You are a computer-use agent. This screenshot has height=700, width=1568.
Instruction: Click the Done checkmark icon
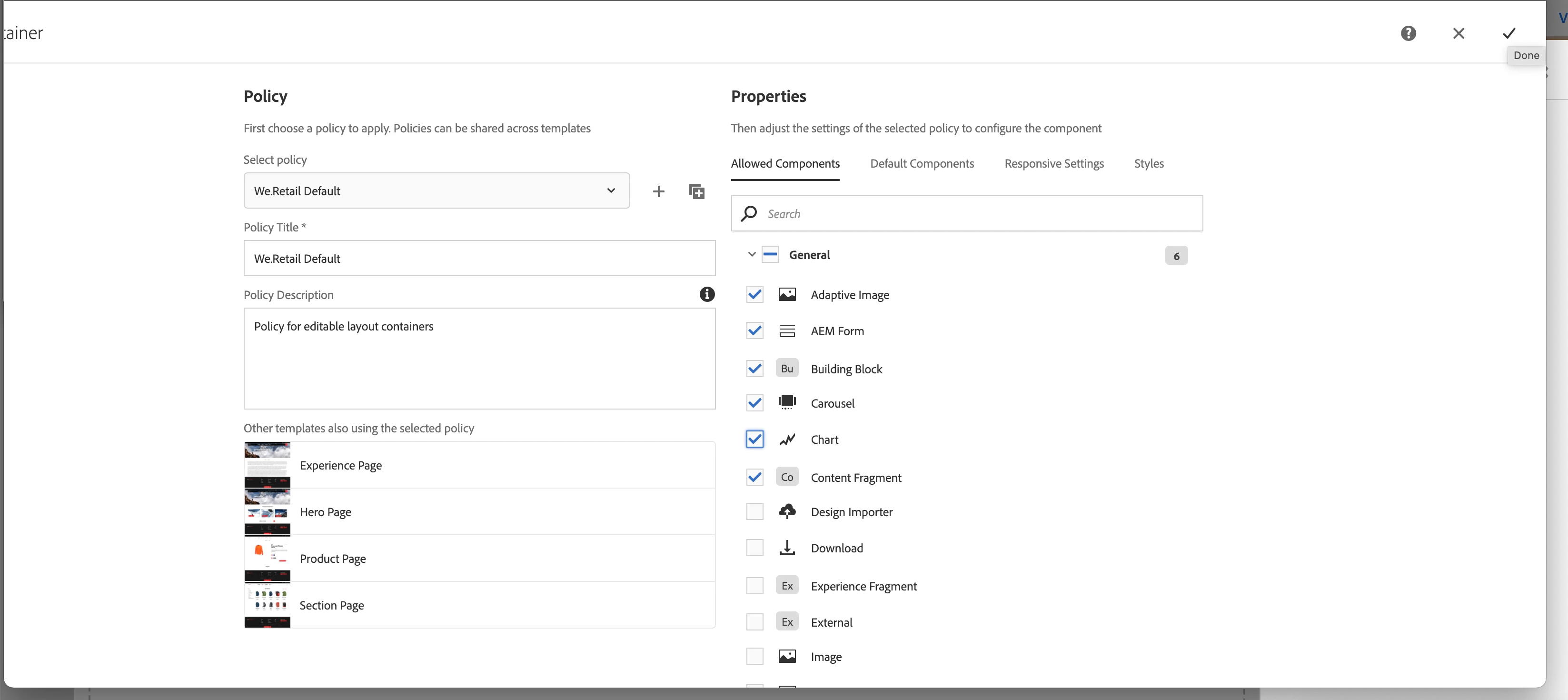tap(1508, 33)
